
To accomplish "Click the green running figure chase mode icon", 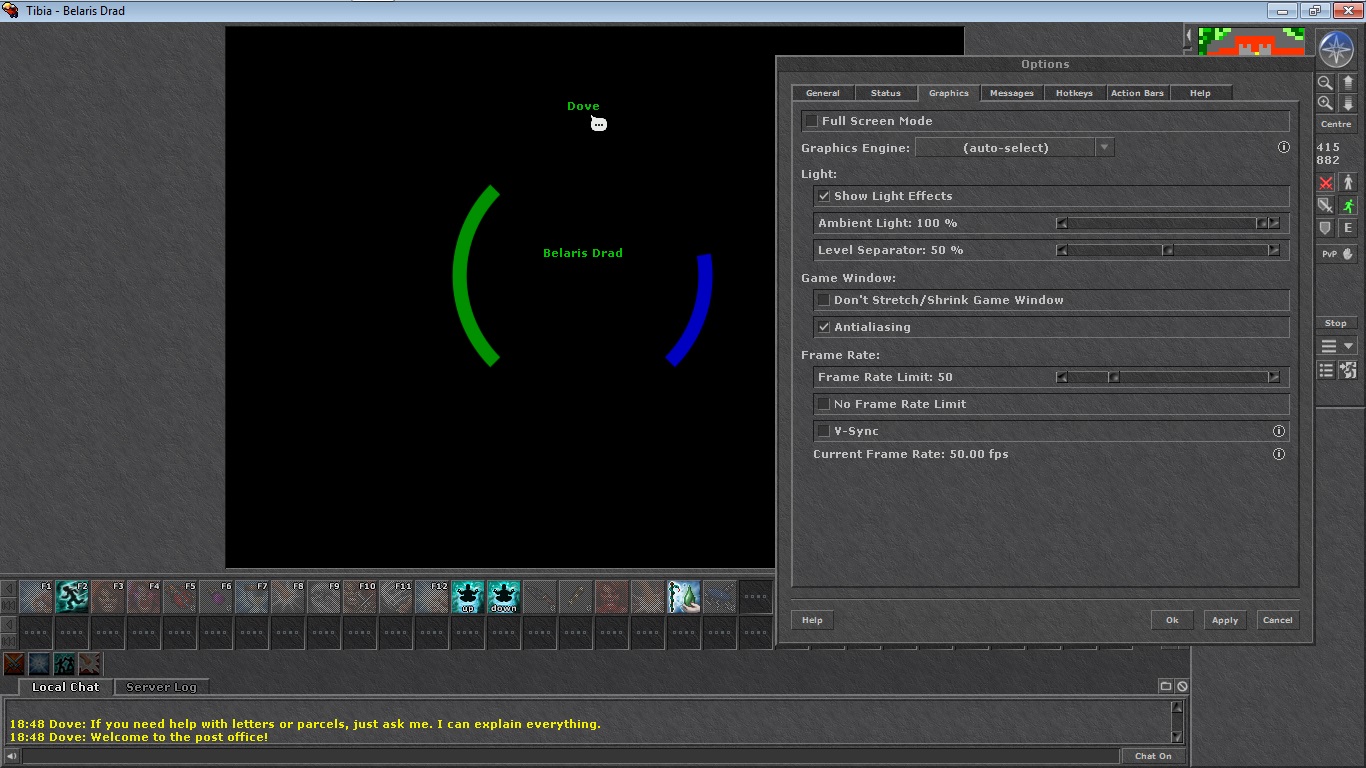I will [x=1347, y=206].
